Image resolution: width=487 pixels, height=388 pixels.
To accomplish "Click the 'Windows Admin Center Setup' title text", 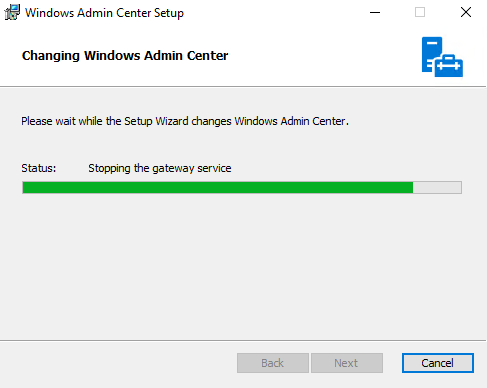I will point(104,13).
